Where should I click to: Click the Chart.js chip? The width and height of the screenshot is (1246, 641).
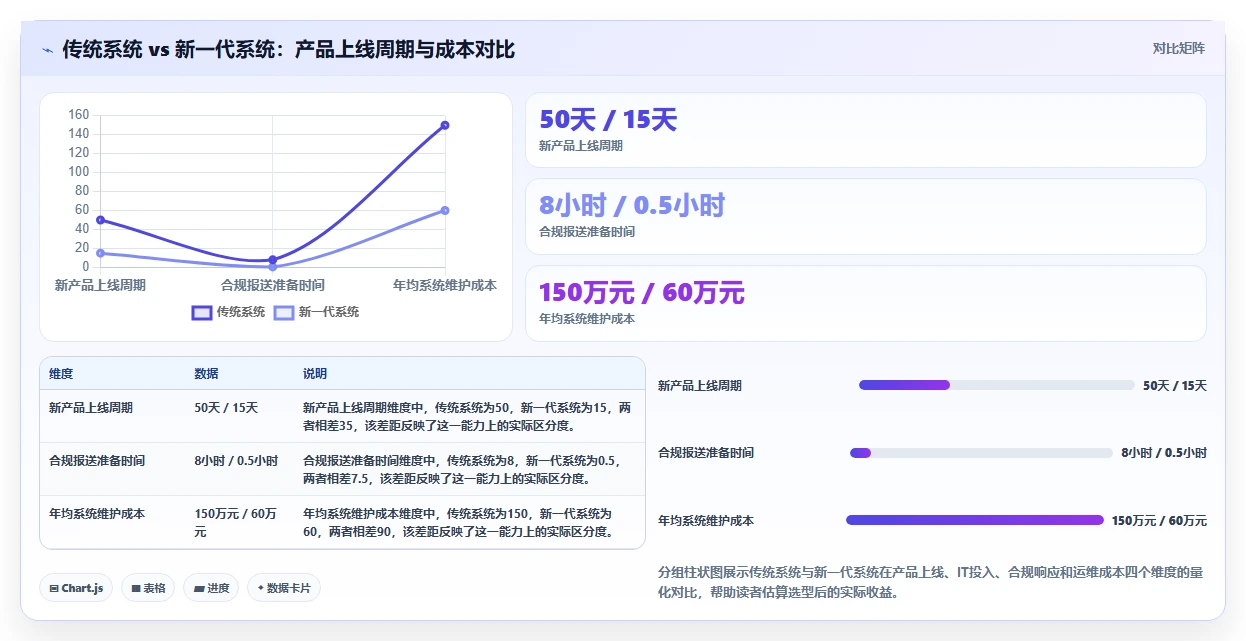coord(77,588)
